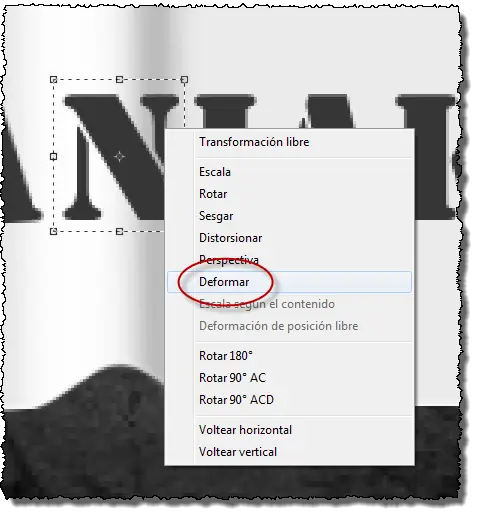Select the highlighted Deformar entry
479x519 pixels.
(289, 282)
